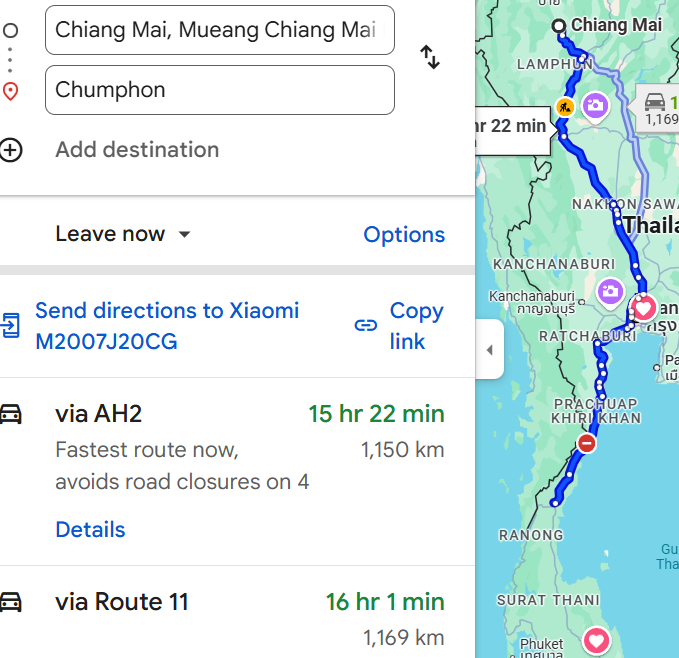The width and height of the screenshot is (679, 658).
Task: Edit the Chumphon destination field
Action: [x=220, y=90]
